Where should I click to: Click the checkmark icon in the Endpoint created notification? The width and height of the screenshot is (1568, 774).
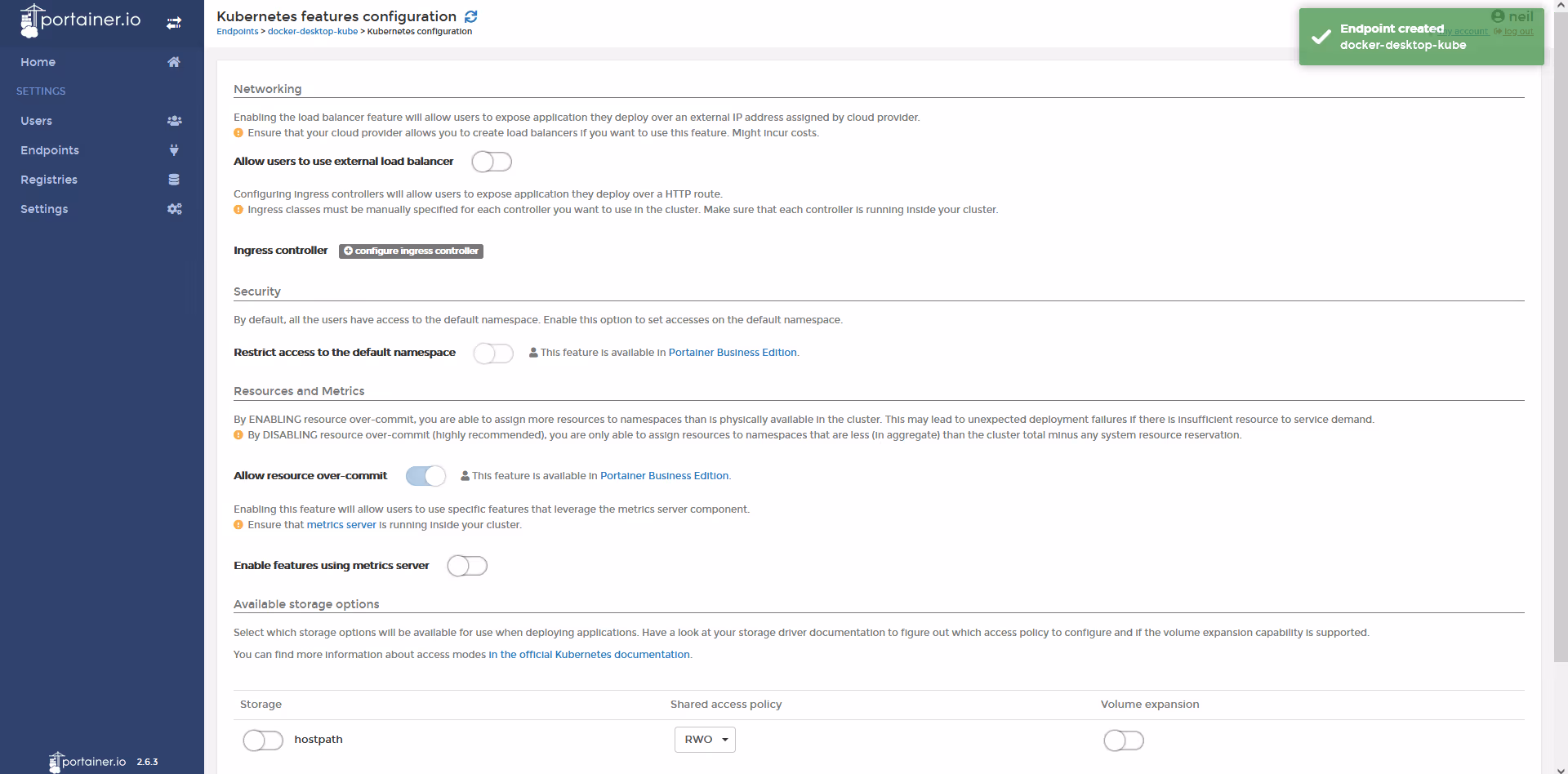tap(1321, 37)
